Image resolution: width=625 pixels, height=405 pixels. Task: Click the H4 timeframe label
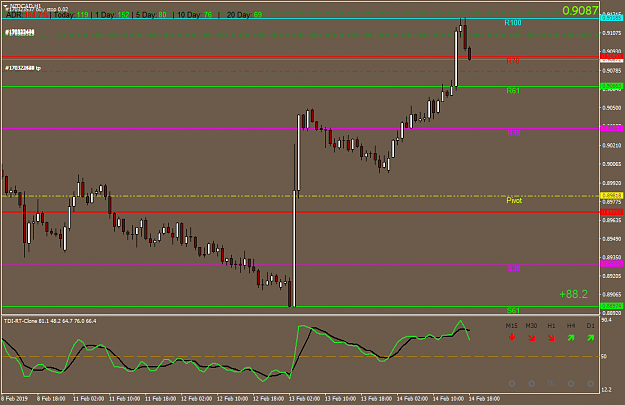pyautogui.click(x=571, y=326)
